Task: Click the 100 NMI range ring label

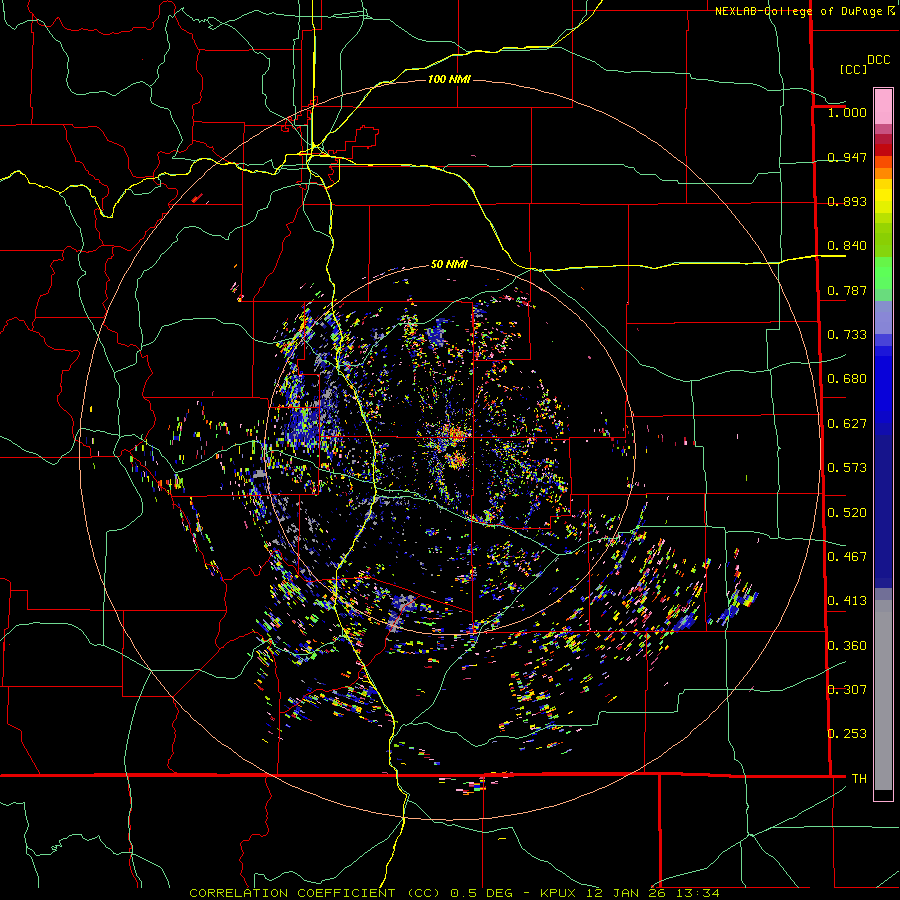Action: 449,79
